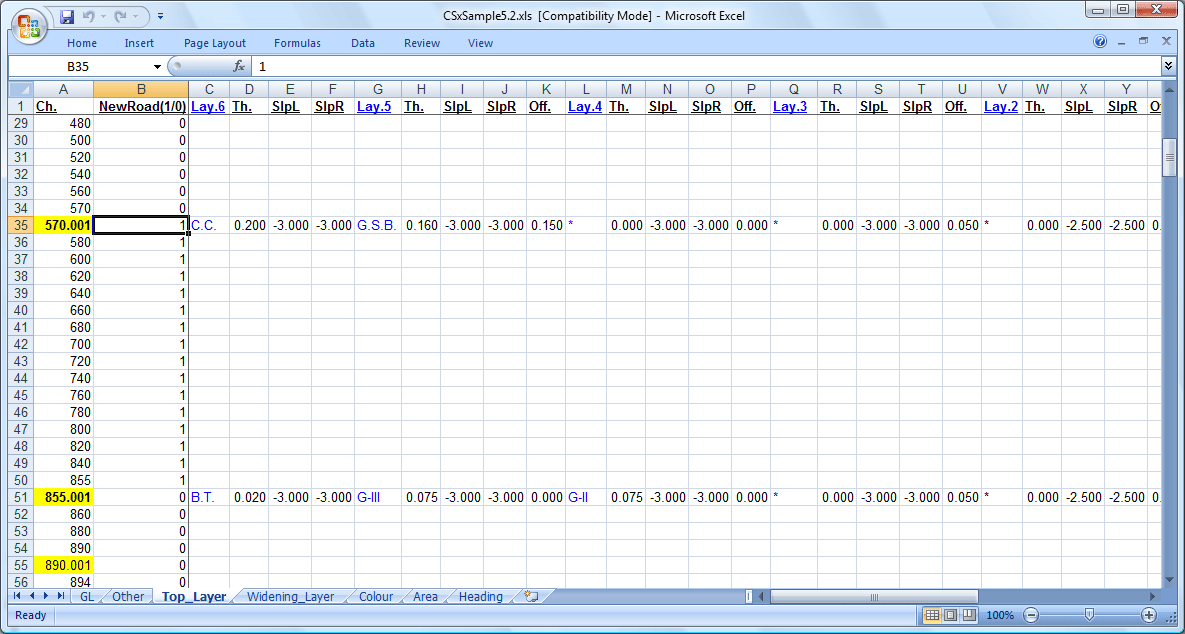The image size is (1185, 634).
Task: Save the workbook from Quick Access Toolbar
Action: (67, 14)
